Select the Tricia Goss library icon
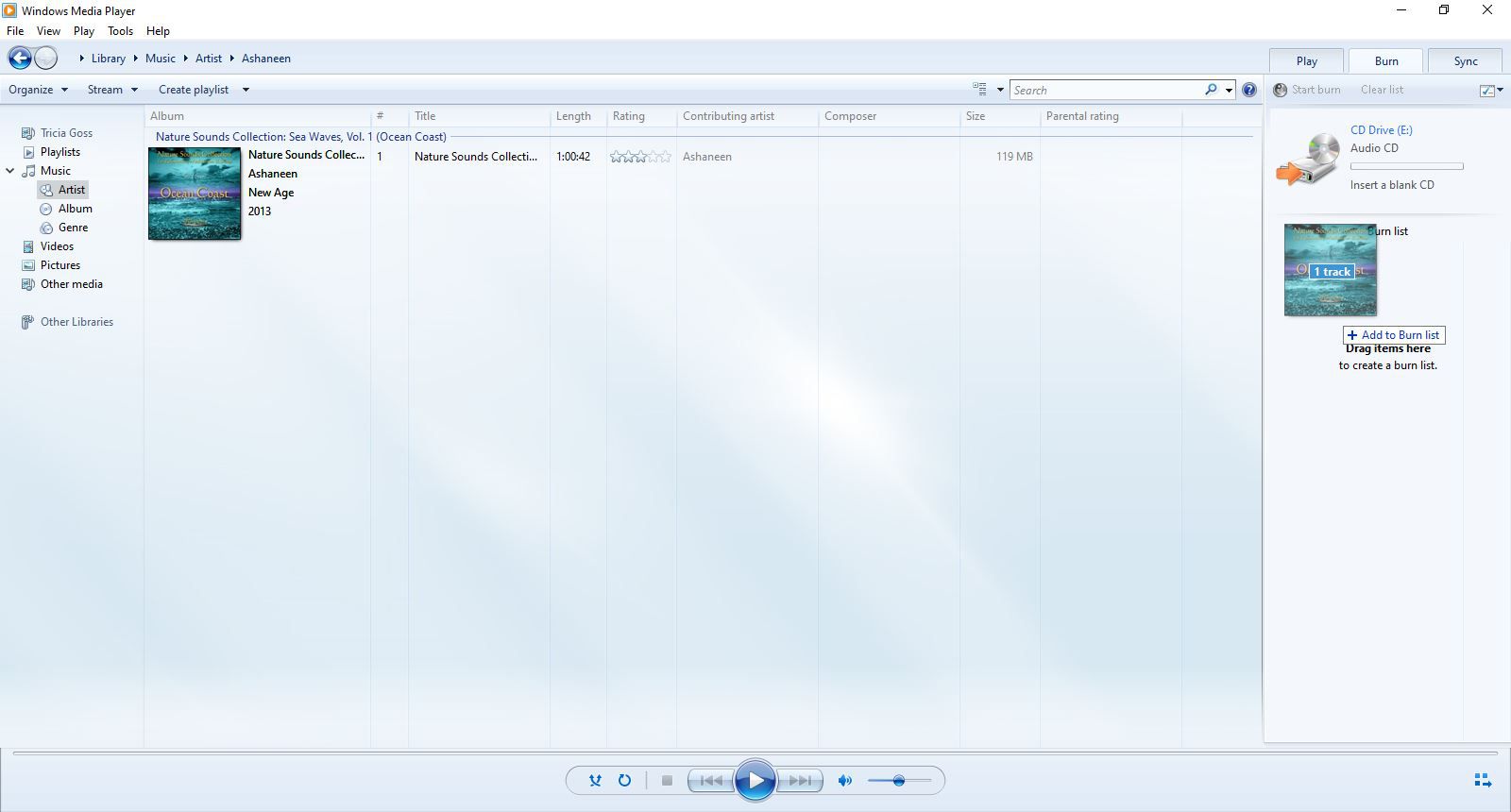 [x=28, y=133]
